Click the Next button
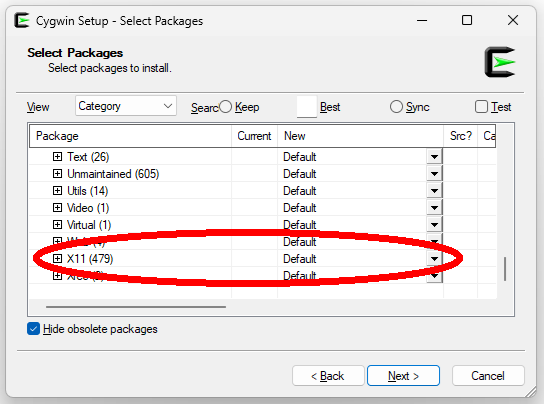The image size is (544, 404). click(403, 376)
